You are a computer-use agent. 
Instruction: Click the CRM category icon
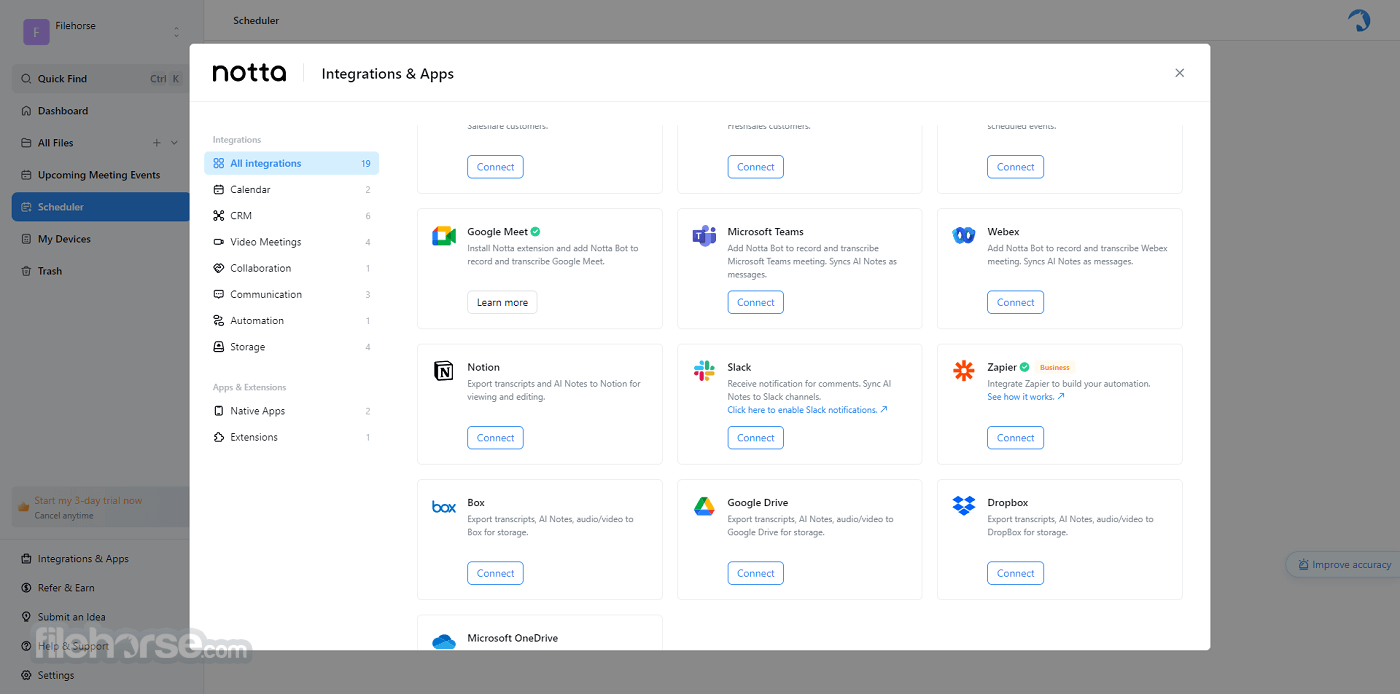pyautogui.click(x=219, y=216)
